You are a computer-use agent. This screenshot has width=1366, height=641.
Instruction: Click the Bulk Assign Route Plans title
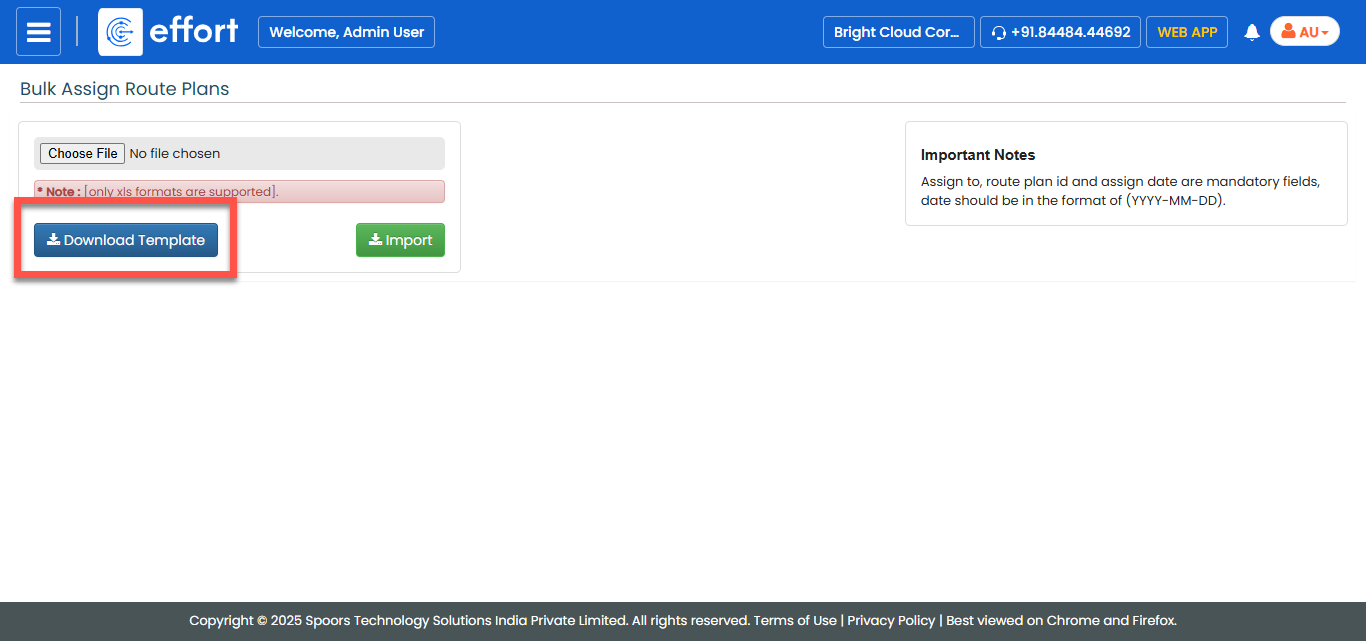pos(125,89)
